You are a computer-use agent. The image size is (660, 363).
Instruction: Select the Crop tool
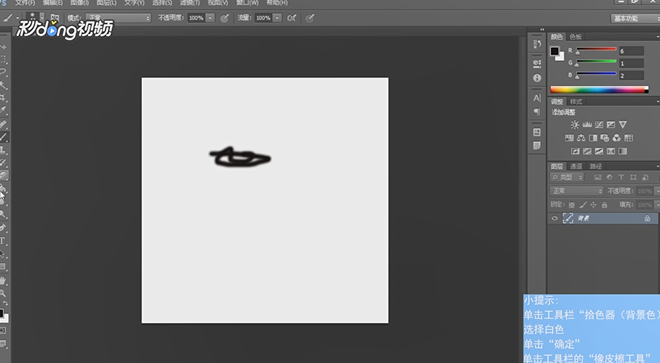[3, 98]
